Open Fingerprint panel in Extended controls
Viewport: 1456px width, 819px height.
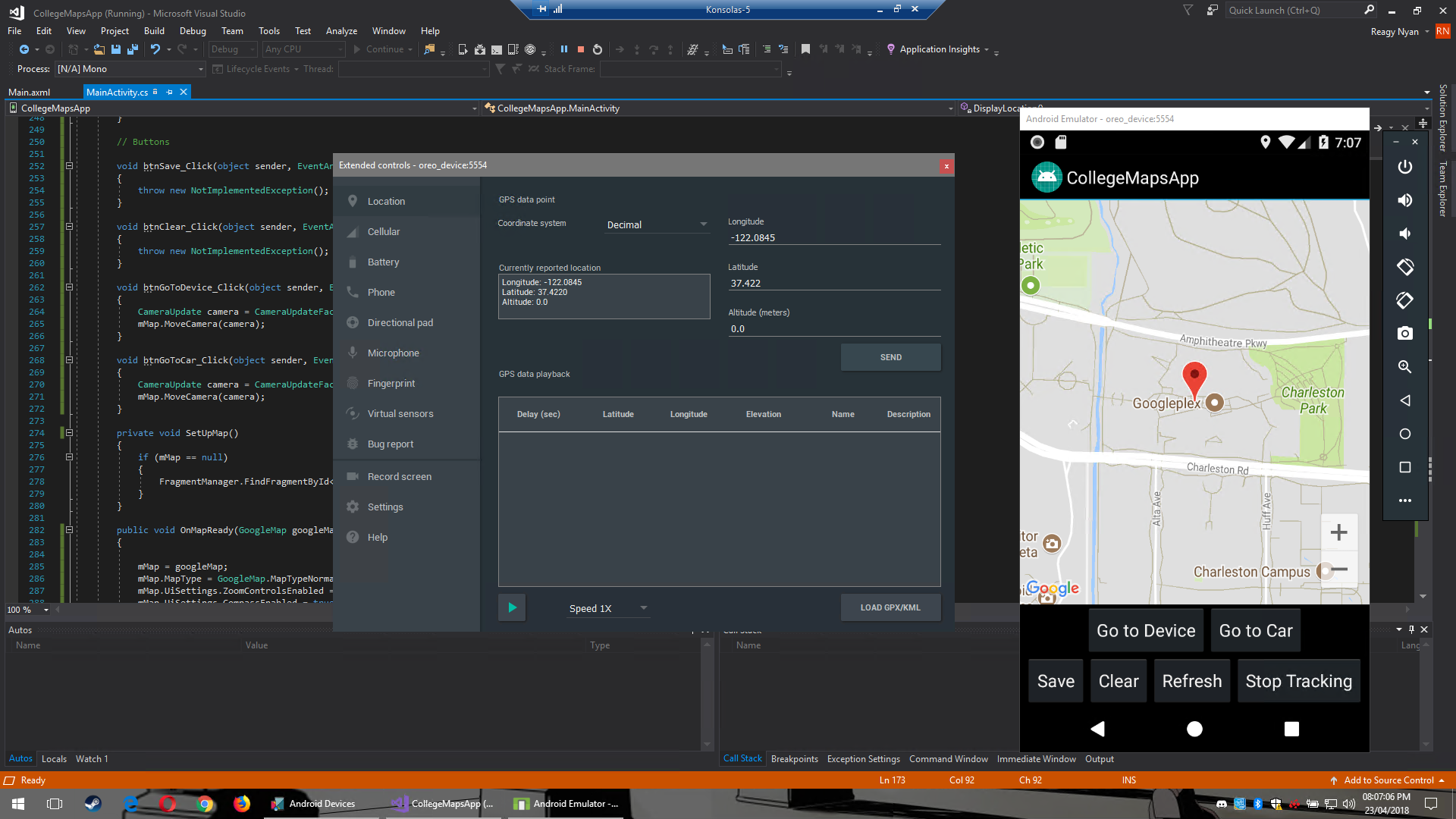(x=406, y=383)
